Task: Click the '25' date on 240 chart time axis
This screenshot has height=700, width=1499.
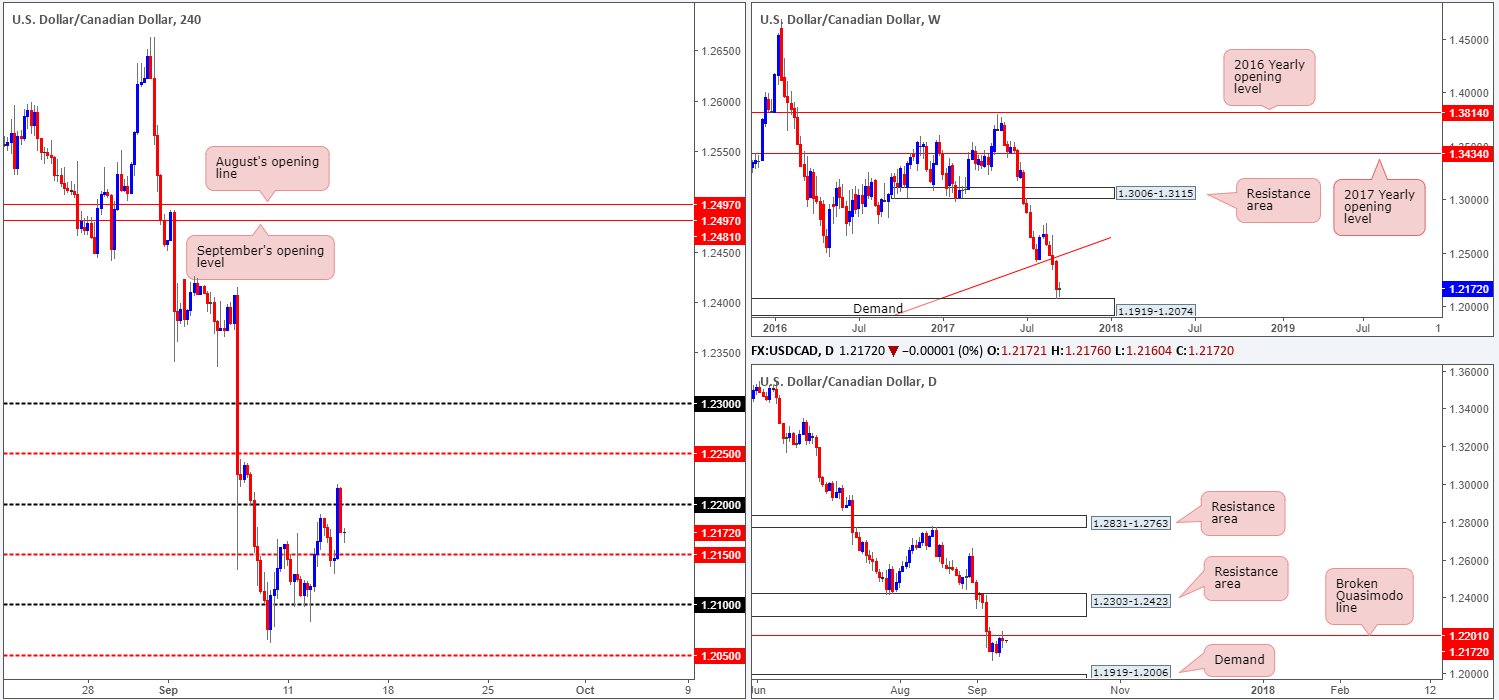Action: tap(487, 690)
